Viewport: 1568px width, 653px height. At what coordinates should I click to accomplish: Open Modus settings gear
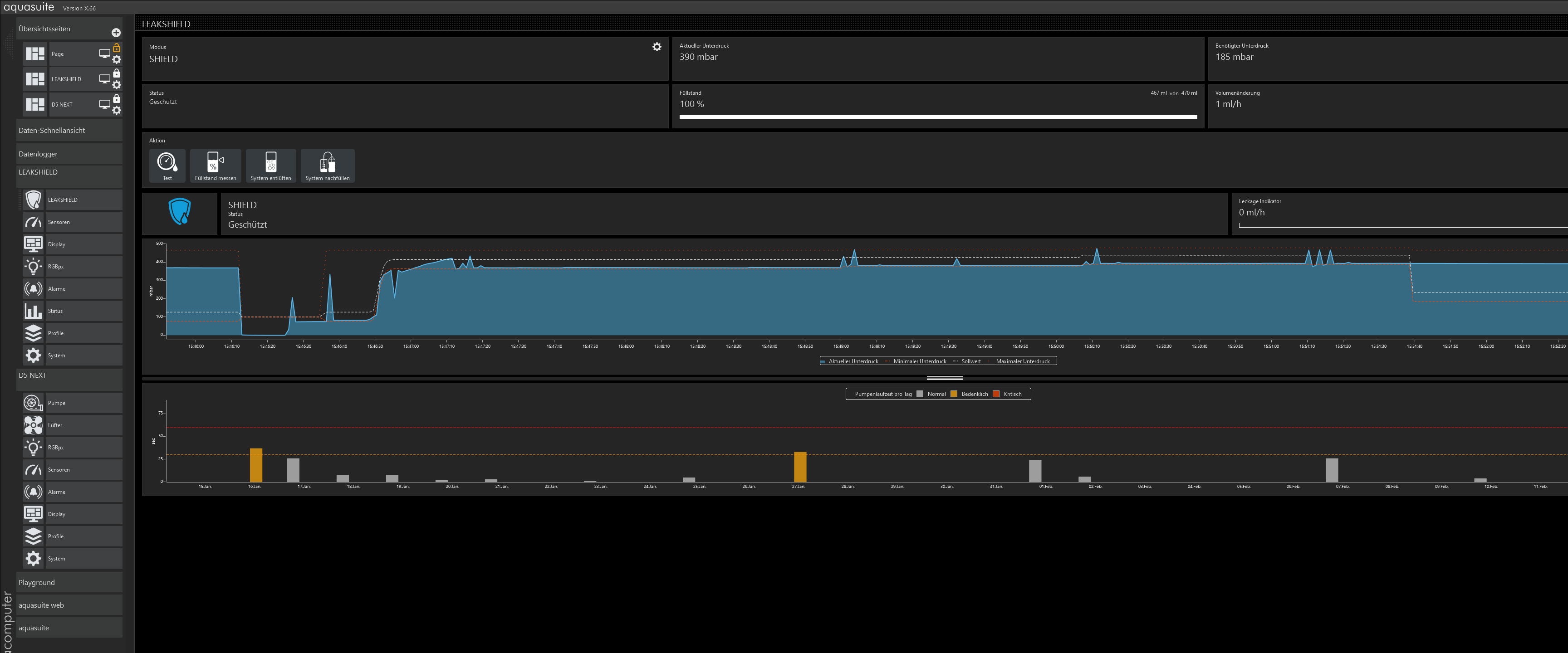click(656, 47)
